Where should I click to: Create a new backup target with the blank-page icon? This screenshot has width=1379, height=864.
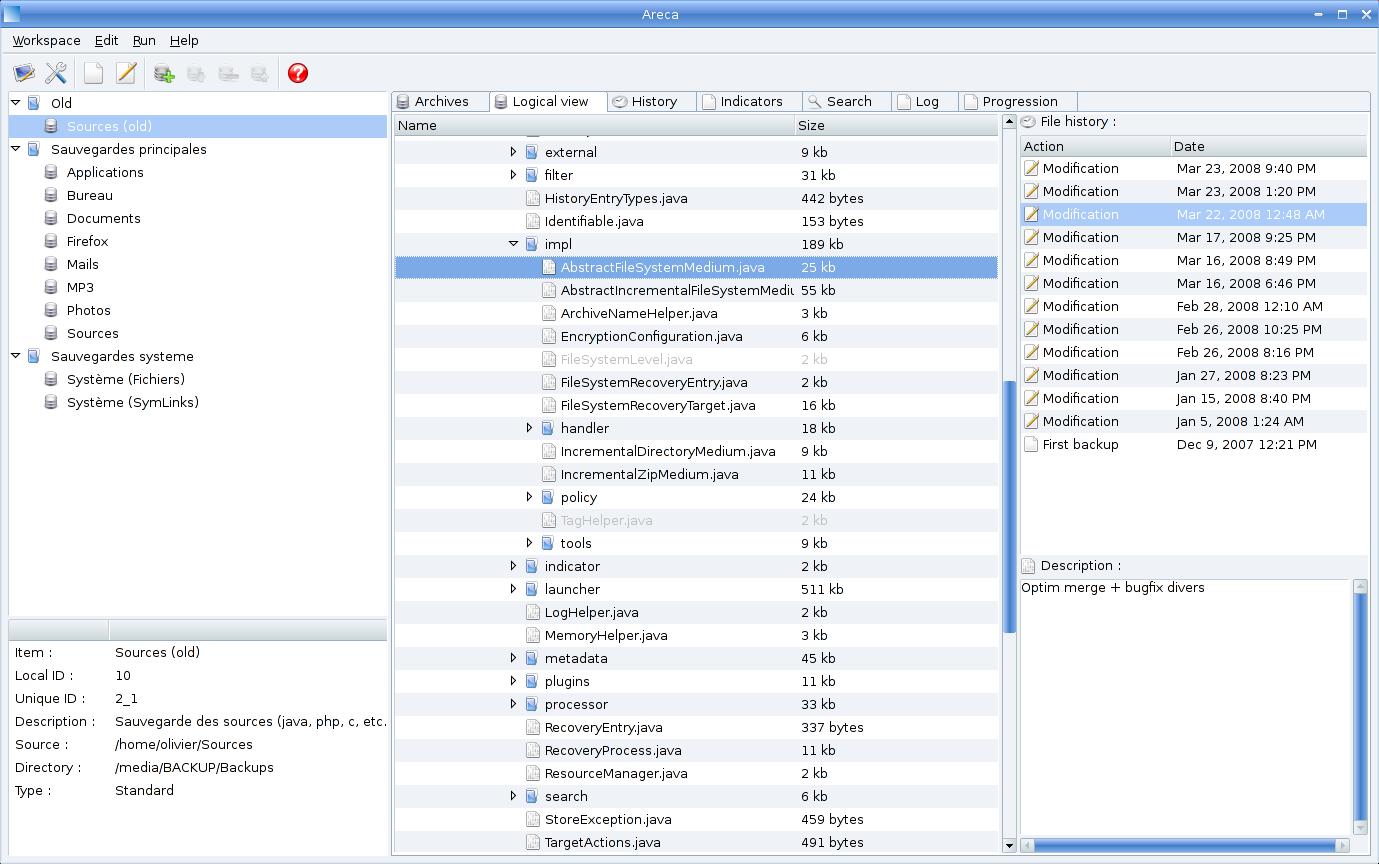pyautogui.click(x=92, y=72)
